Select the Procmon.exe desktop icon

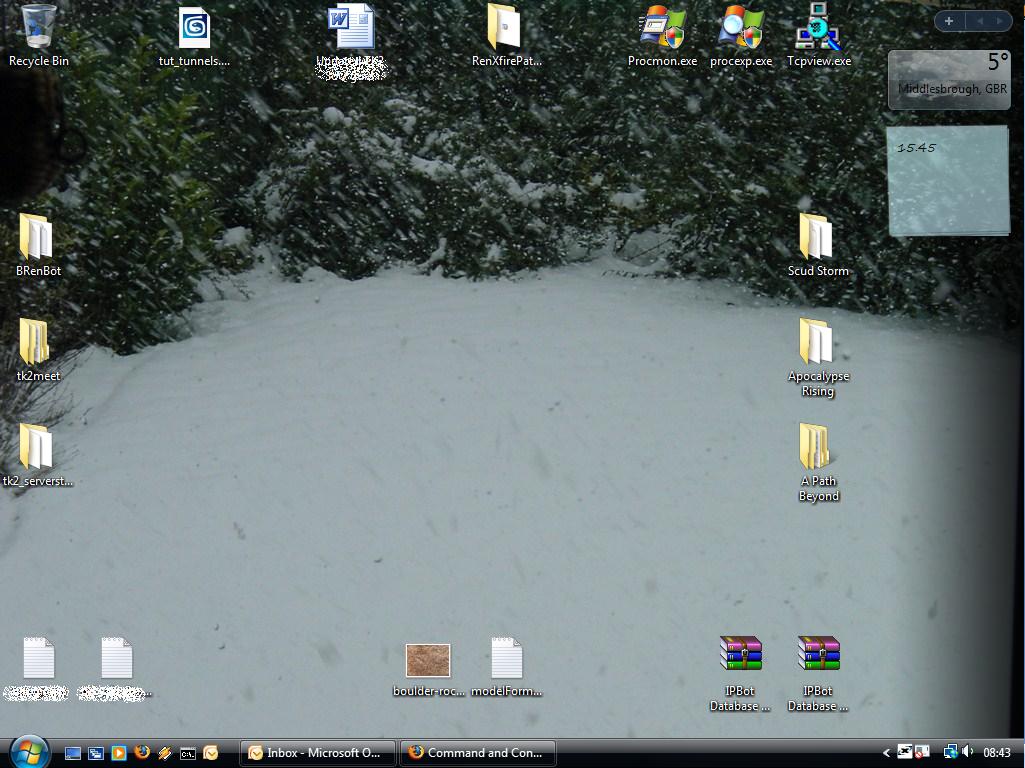[662, 28]
